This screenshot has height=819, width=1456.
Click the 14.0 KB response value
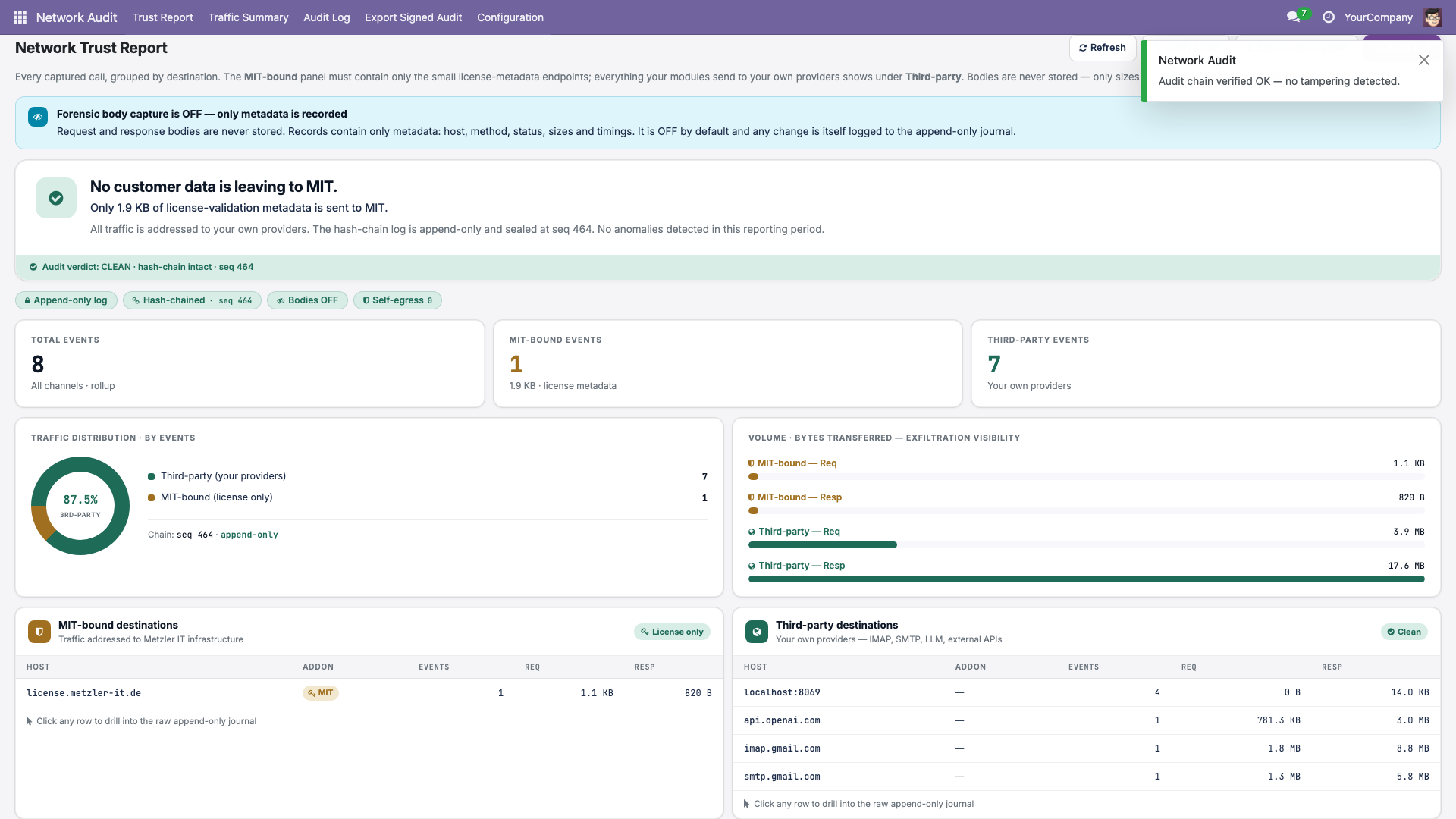click(x=1410, y=692)
